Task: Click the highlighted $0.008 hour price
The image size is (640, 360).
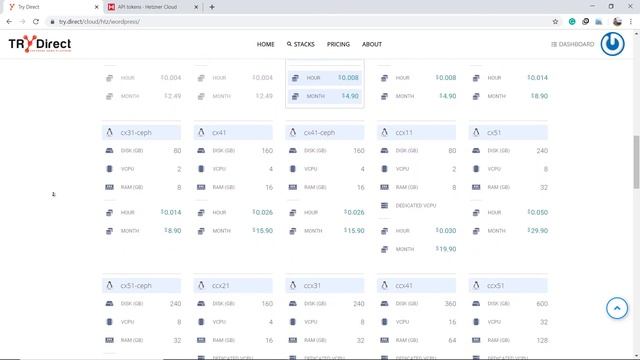Action: (x=348, y=78)
